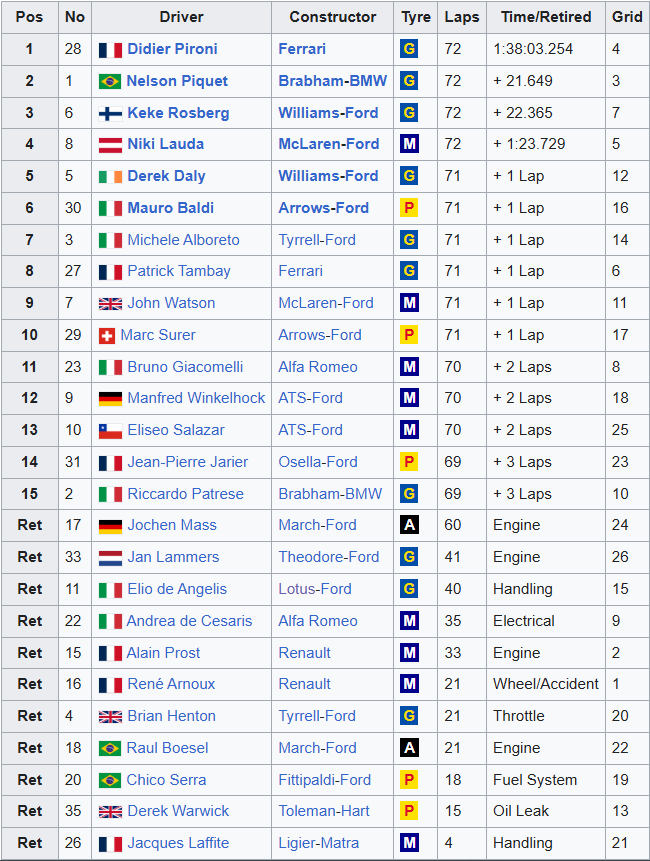The width and height of the screenshot is (650, 861).
Task: Follow the Michele Alboreto link
Action: [183, 240]
